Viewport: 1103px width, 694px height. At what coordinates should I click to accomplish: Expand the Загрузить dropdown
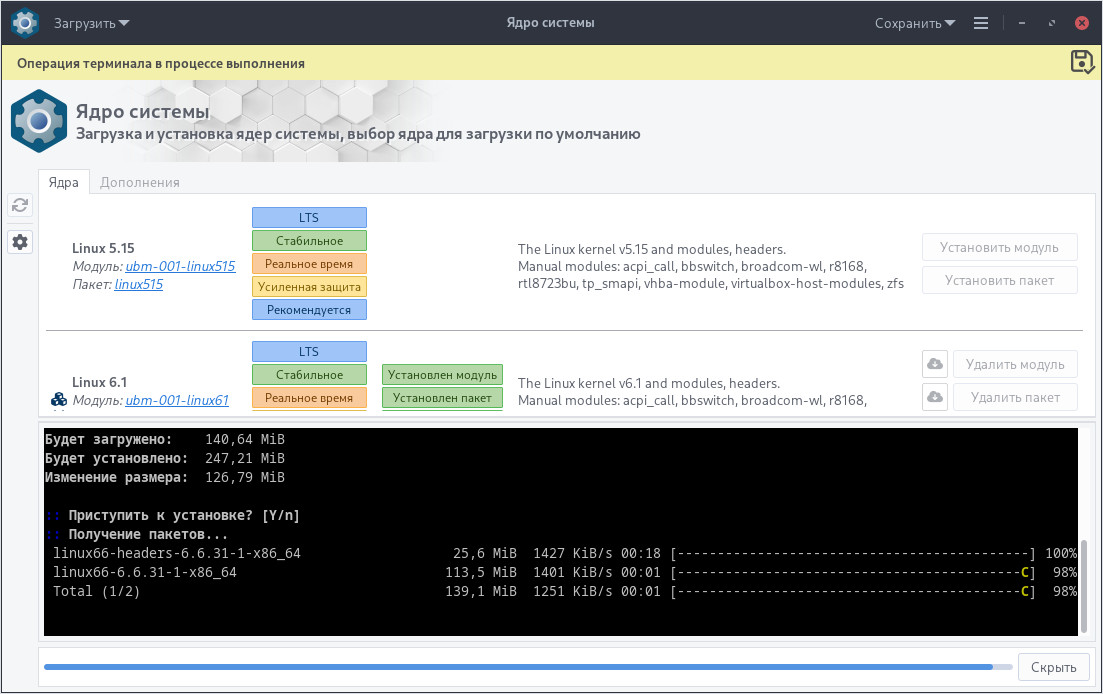click(x=91, y=23)
